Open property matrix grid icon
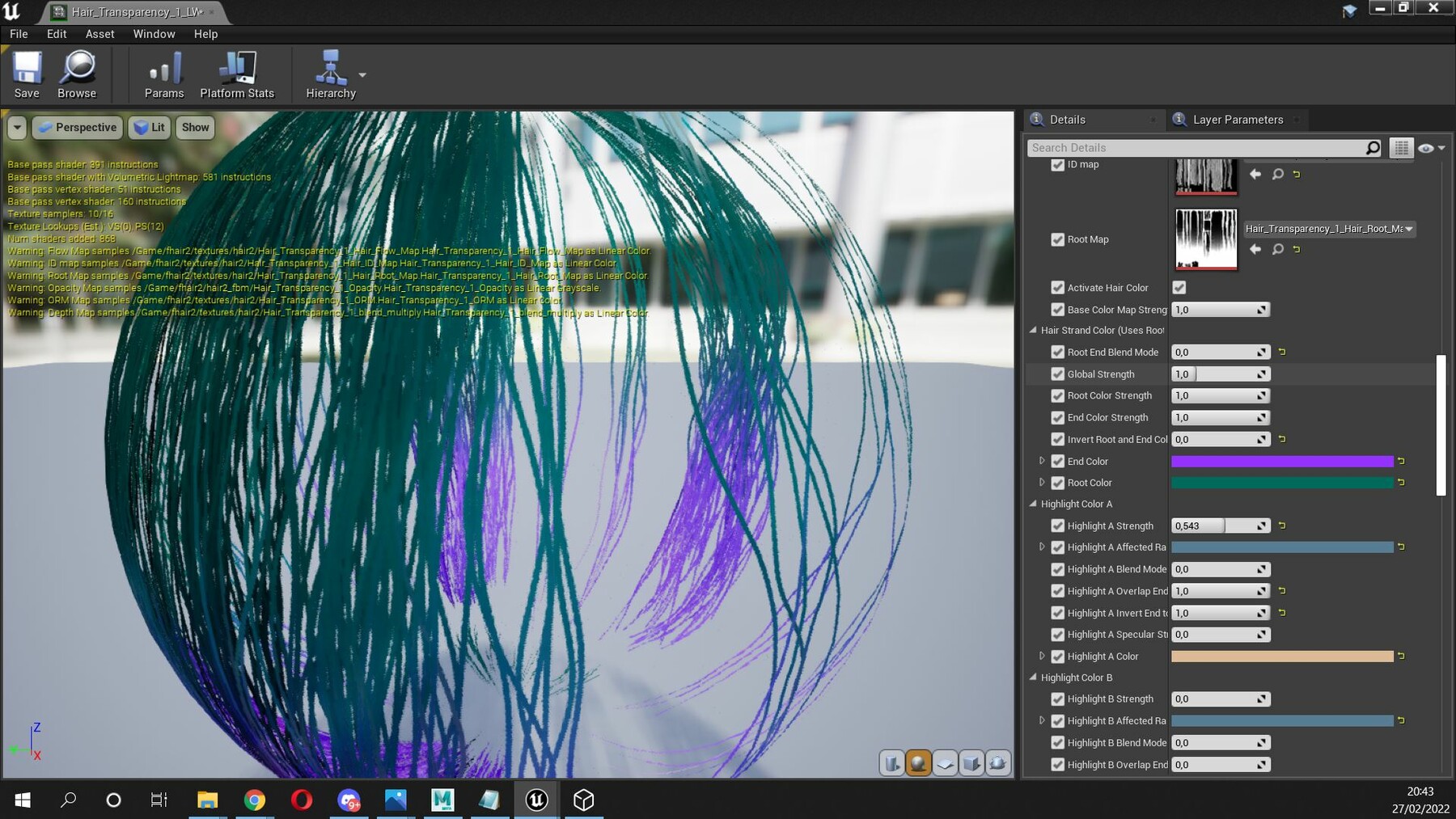 [x=1401, y=148]
